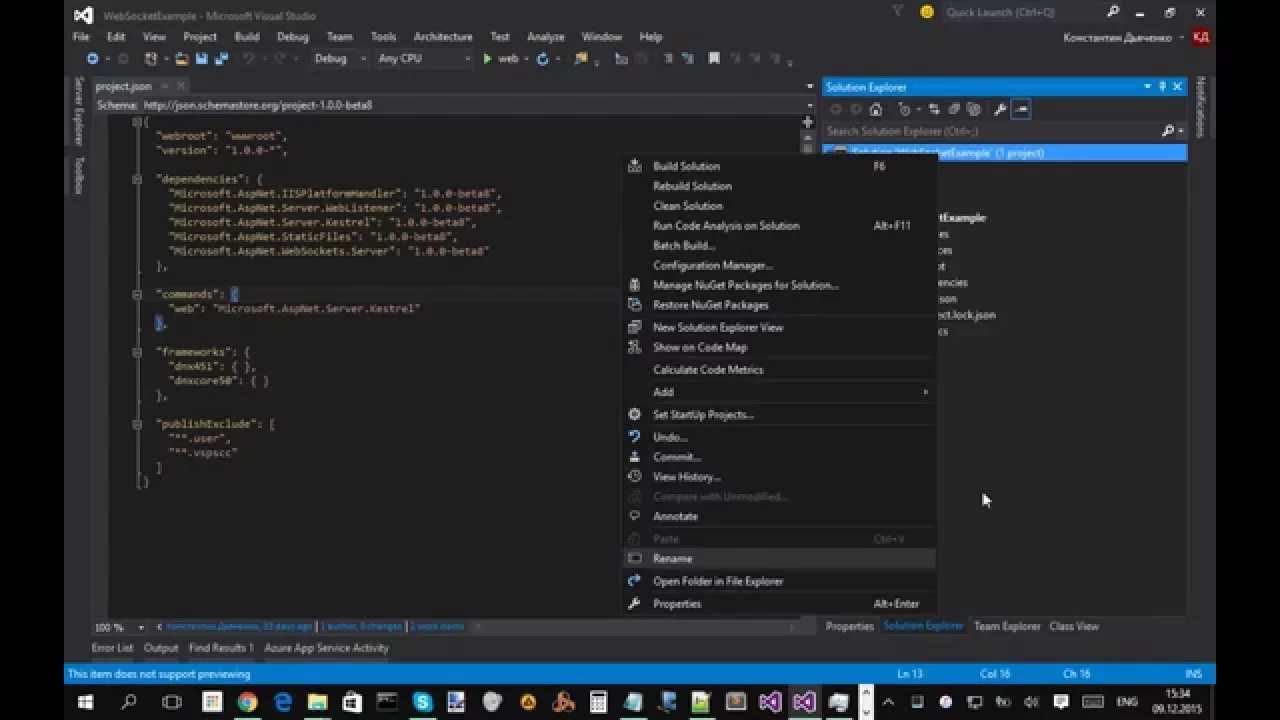Collapse the publishExclude block in editor
Viewport: 1280px width, 720px height.
coord(137,424)
